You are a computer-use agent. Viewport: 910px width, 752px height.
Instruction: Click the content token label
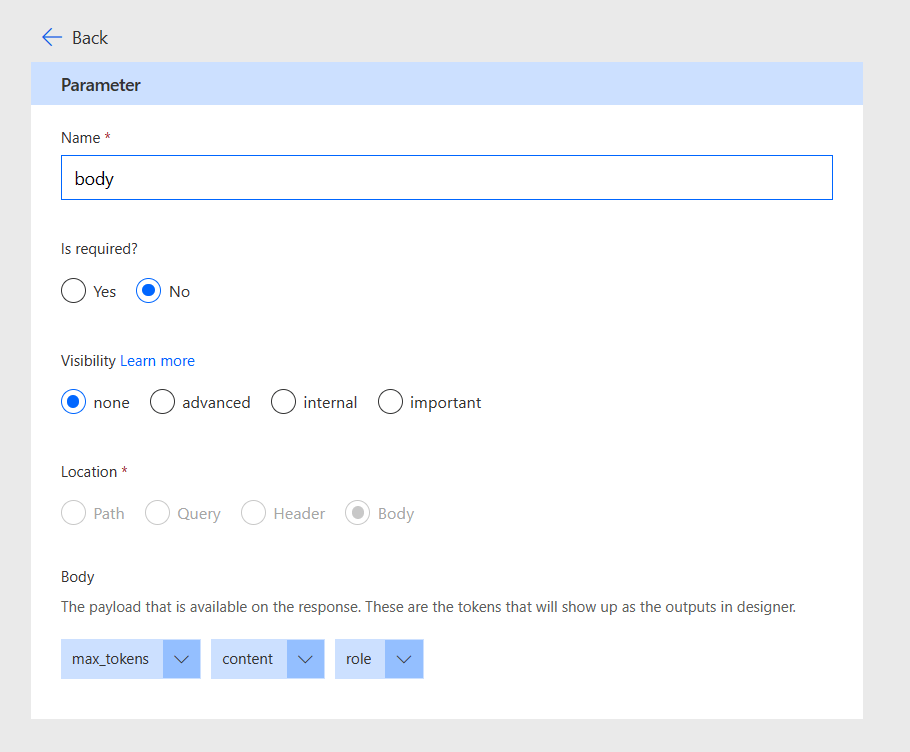(248, 659)
